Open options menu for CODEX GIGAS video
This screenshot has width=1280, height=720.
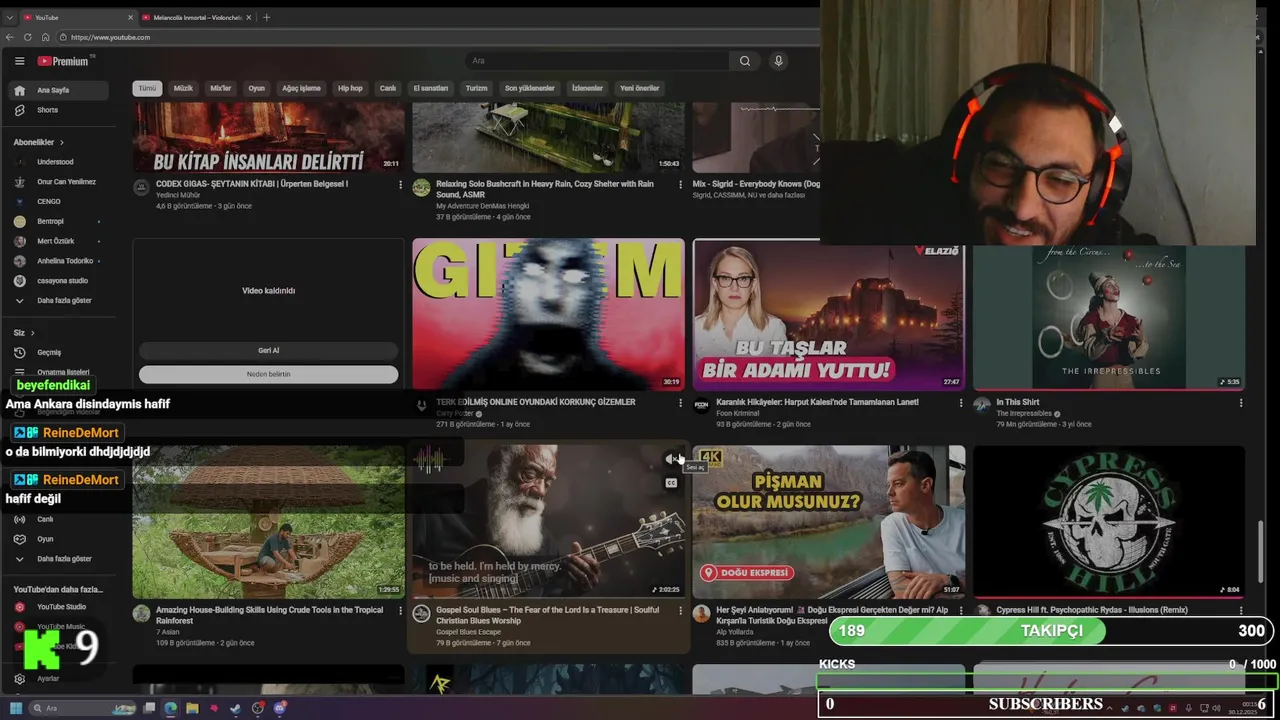401,185
